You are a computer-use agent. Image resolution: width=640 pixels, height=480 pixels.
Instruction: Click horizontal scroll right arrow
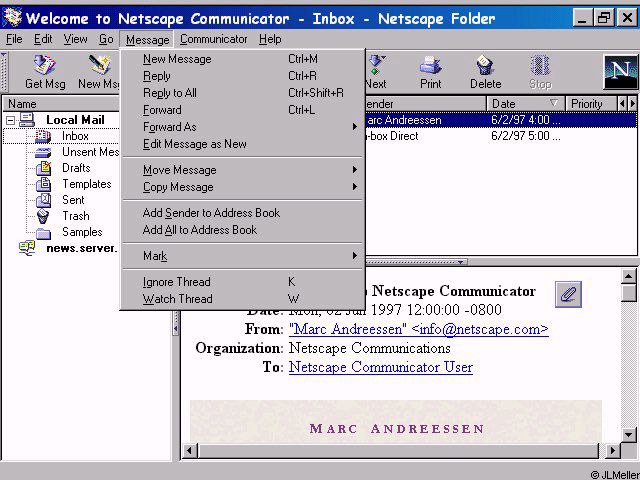(612, 451)
